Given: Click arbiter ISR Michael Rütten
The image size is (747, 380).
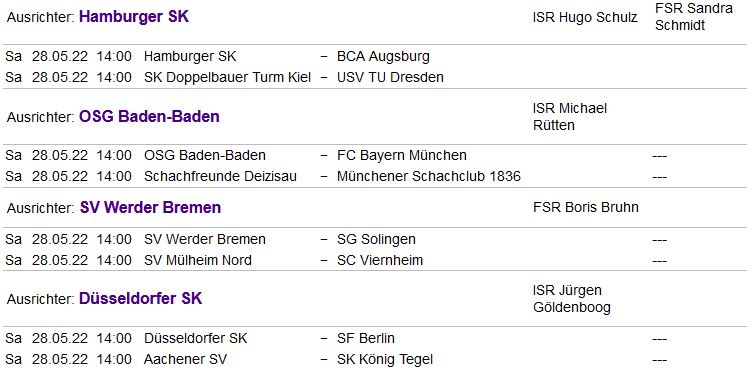Looking at the screenshot, I should point(570,117).
